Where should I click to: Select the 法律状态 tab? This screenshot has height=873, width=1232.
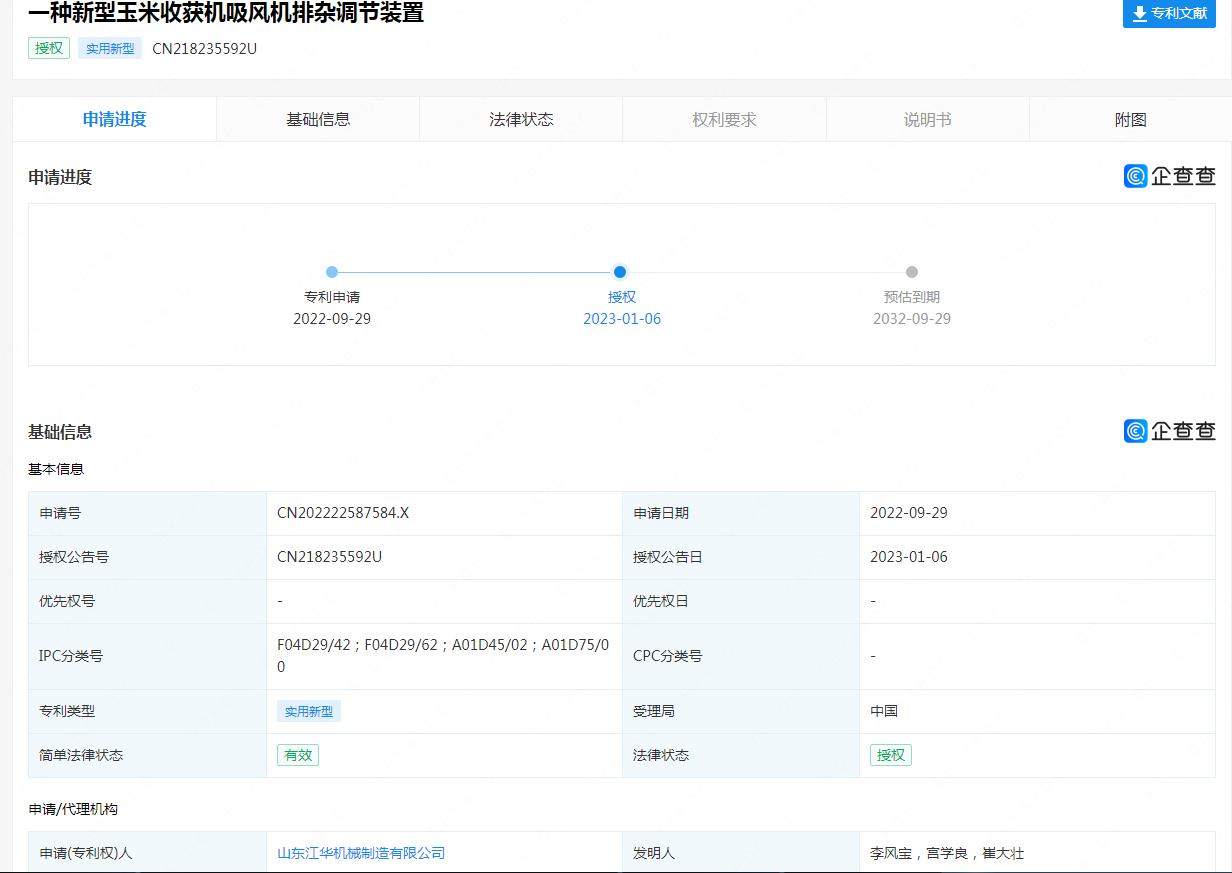(521, 119)
